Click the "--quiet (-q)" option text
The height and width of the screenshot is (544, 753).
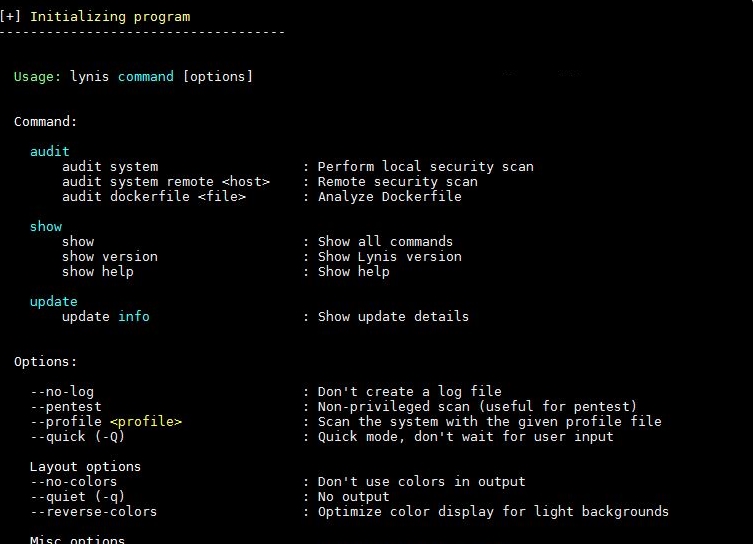tap(78, 496)
